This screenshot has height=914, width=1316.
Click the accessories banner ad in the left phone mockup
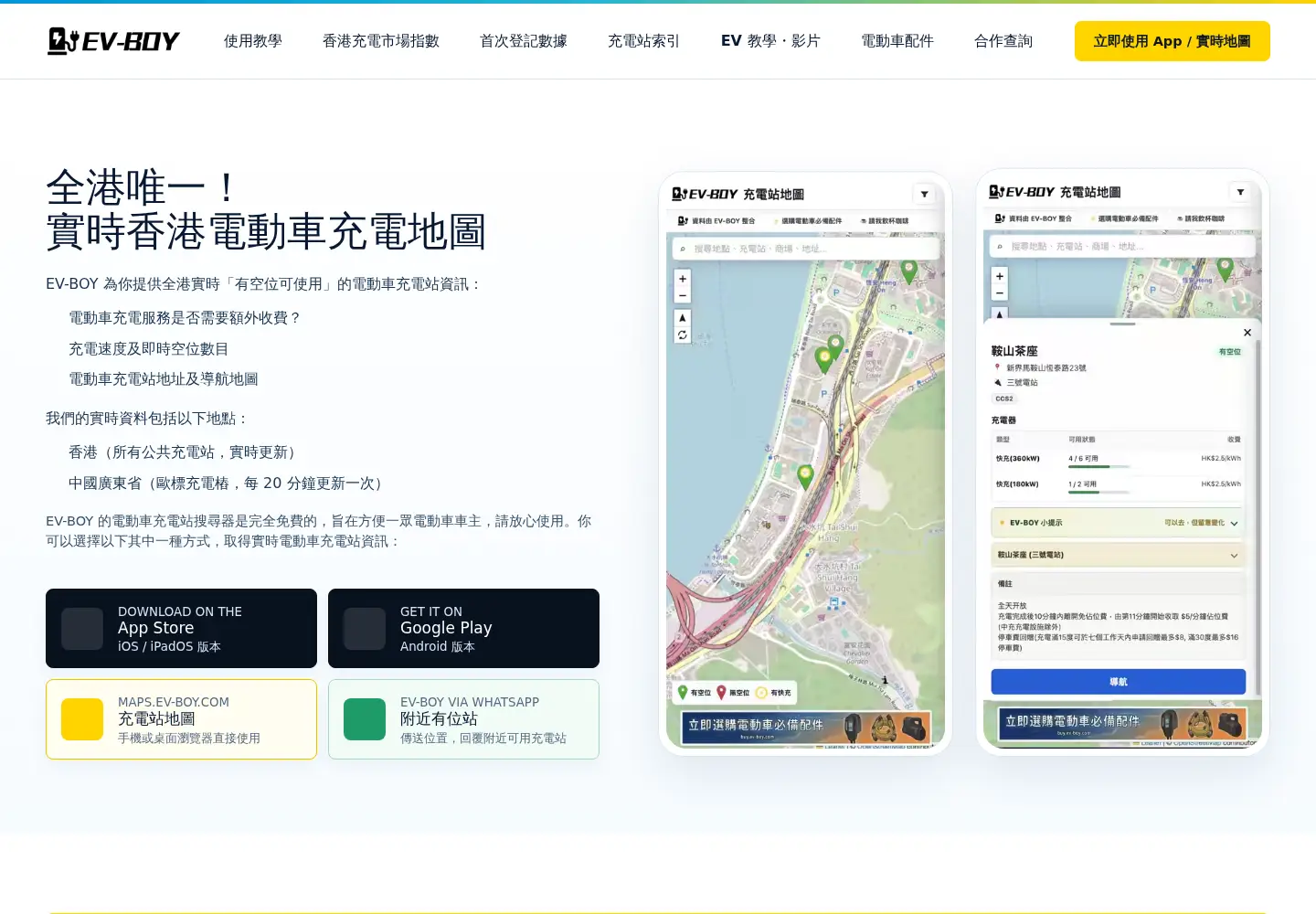[x=806, y=728]
